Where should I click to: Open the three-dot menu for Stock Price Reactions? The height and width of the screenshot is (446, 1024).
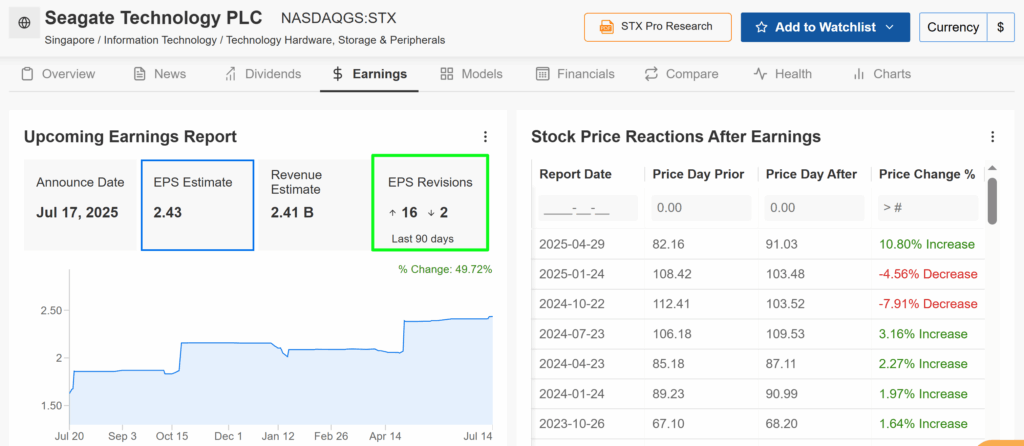(993, 136)
